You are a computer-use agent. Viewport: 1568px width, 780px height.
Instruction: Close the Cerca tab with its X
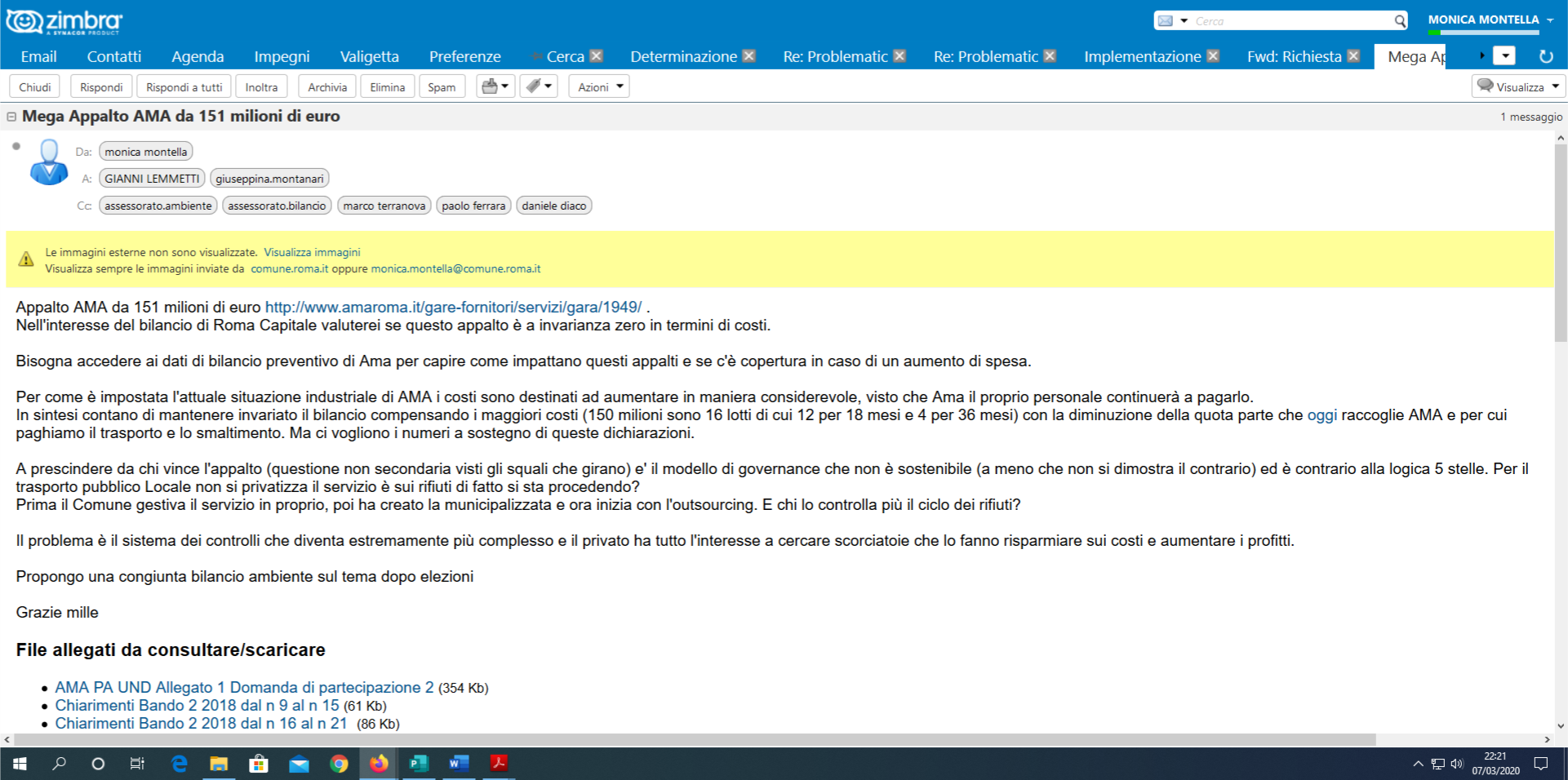pos(597,55)
